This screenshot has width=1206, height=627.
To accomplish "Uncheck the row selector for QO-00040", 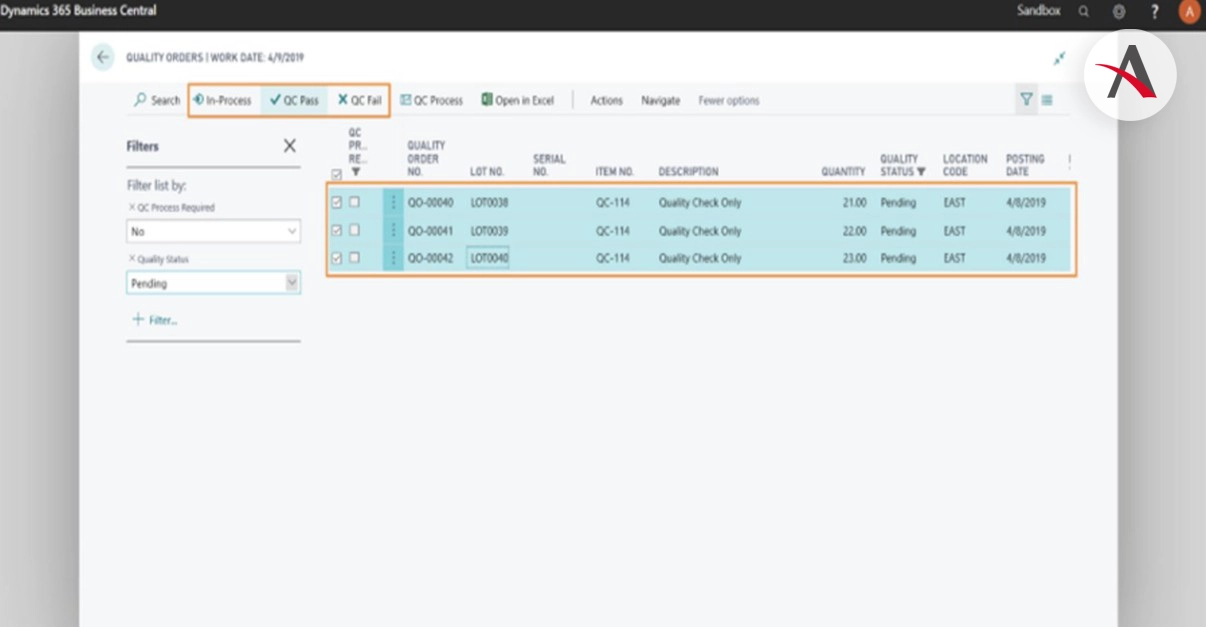I will [x=336, y=202].
